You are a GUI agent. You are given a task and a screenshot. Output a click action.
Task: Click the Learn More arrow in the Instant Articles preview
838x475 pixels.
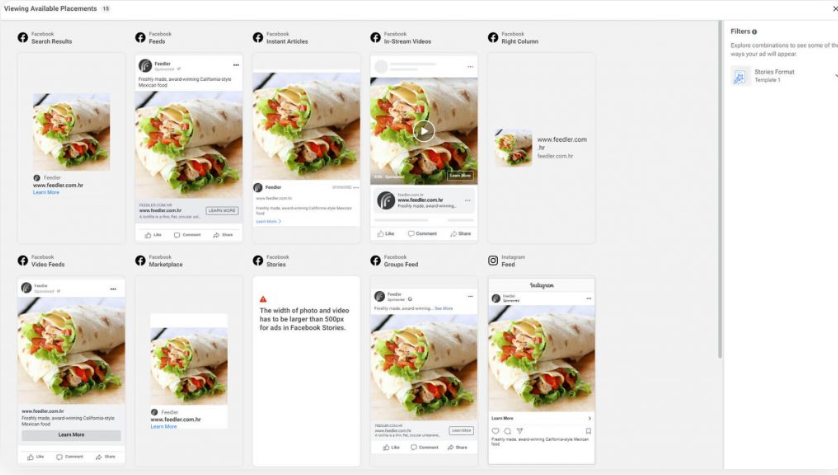(280, 221)
